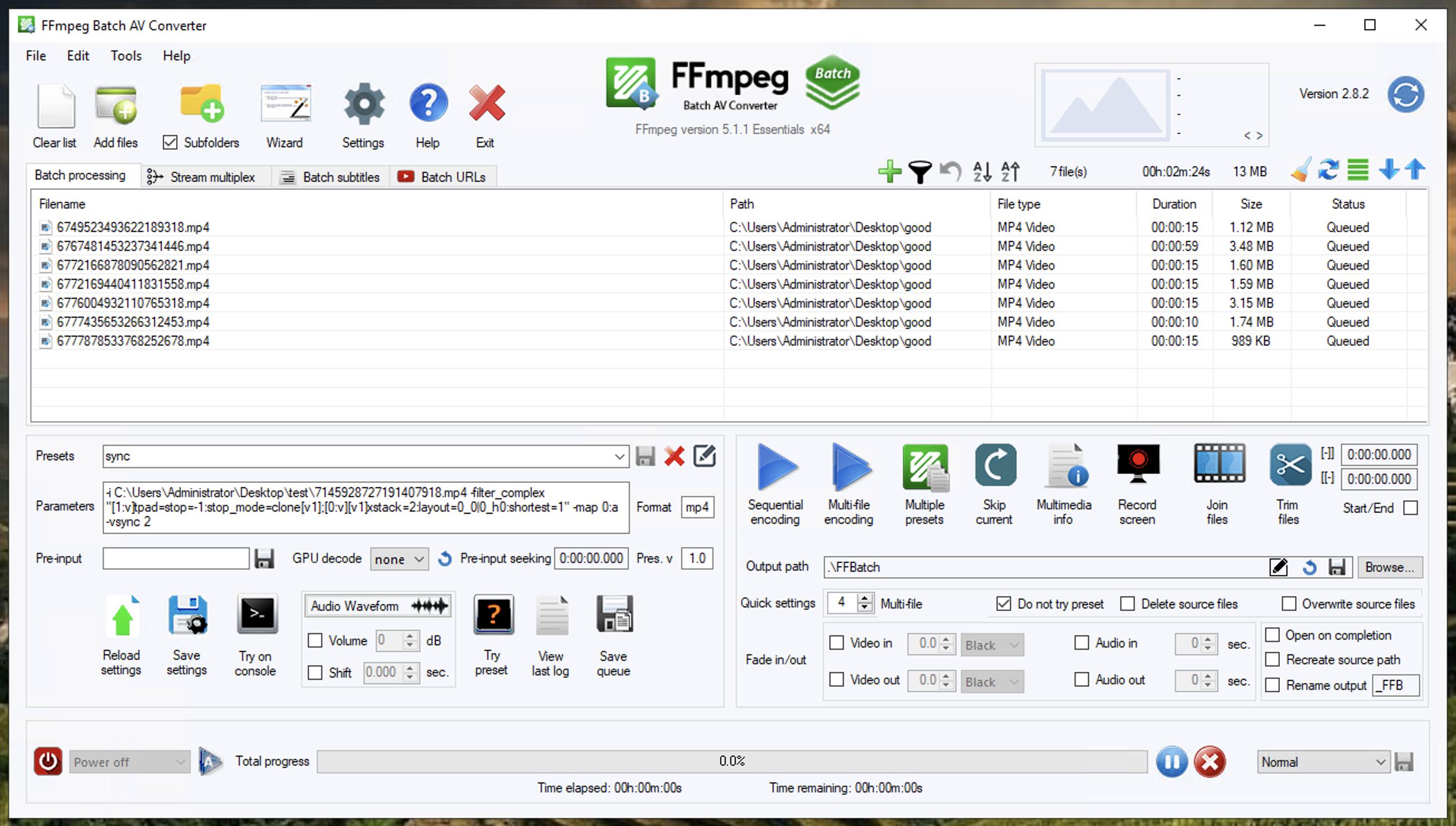
Task: Click the green plus add icon above file list
Action: pyautogui.click(x=889, y=171)
